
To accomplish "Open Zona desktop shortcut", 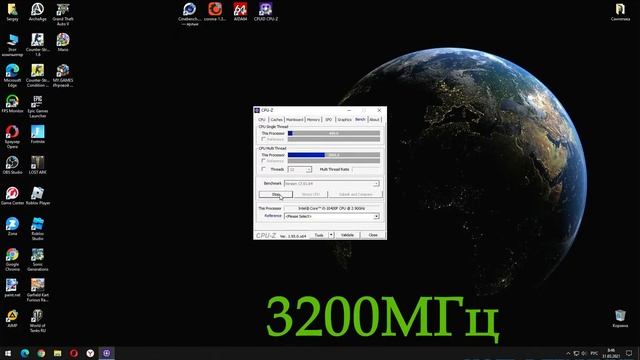I will 12,226.
